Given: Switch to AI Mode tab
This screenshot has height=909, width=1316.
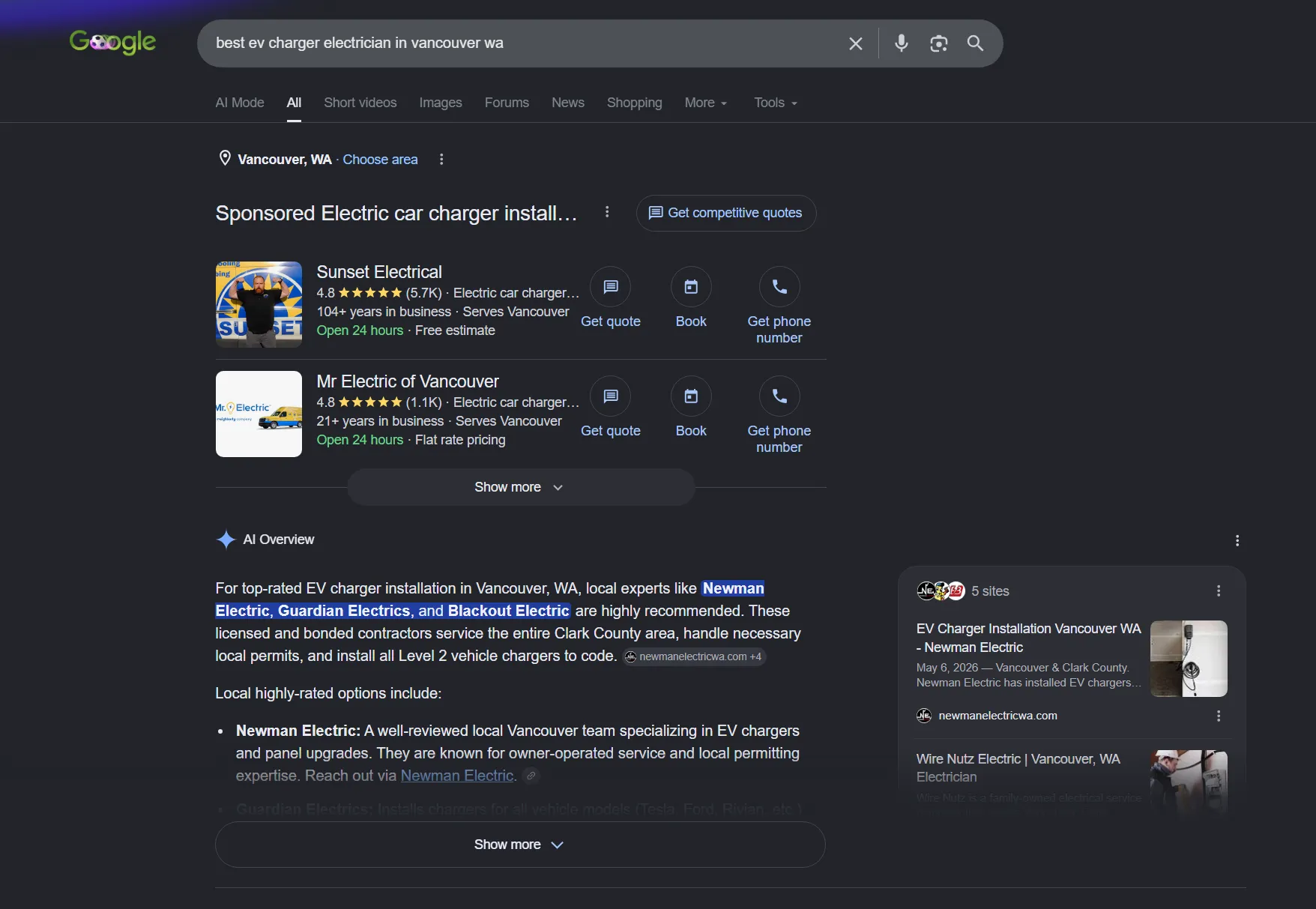Looking at the screenshot, I should point(240,103).
